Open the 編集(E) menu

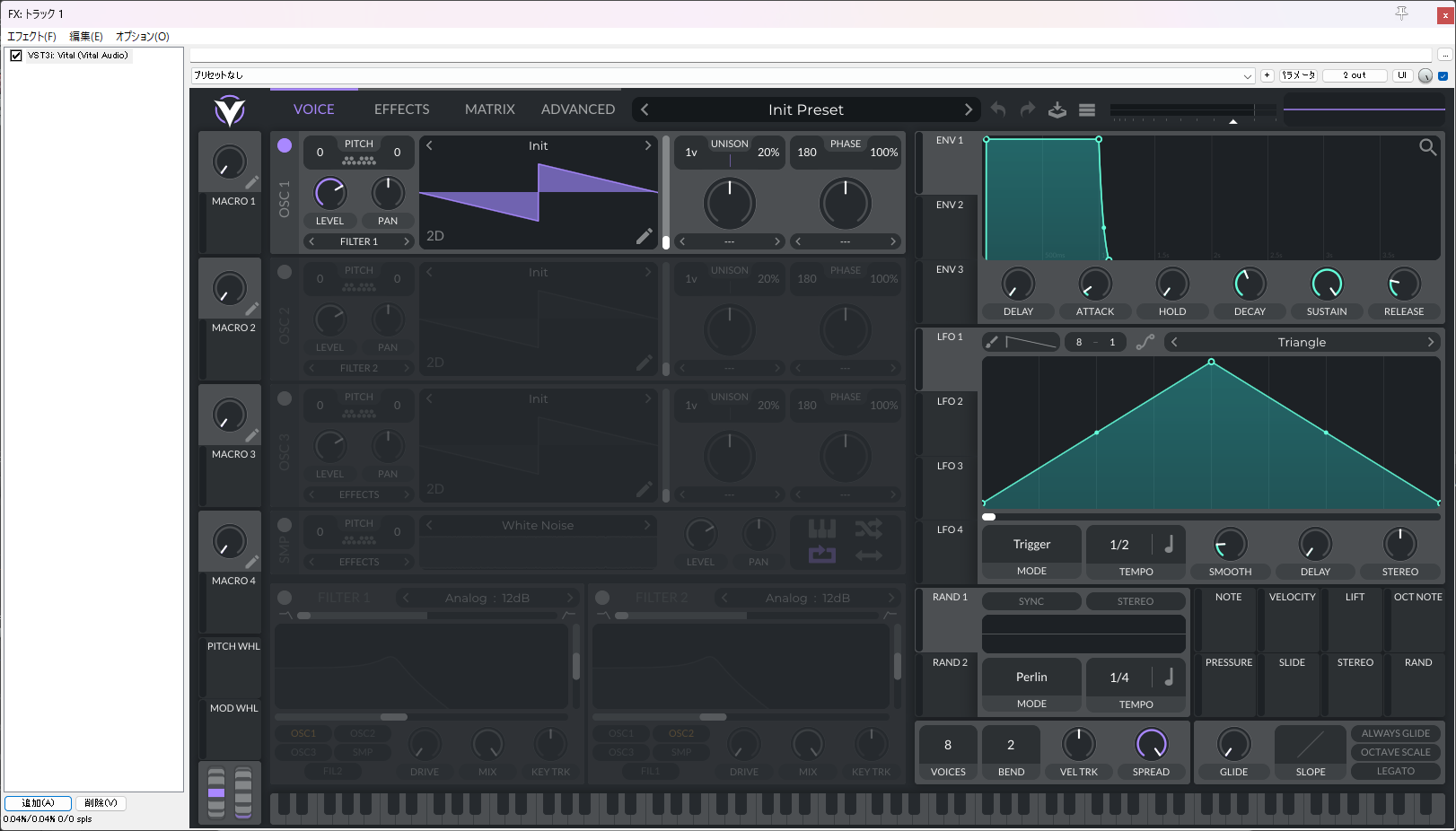(86, 37)
